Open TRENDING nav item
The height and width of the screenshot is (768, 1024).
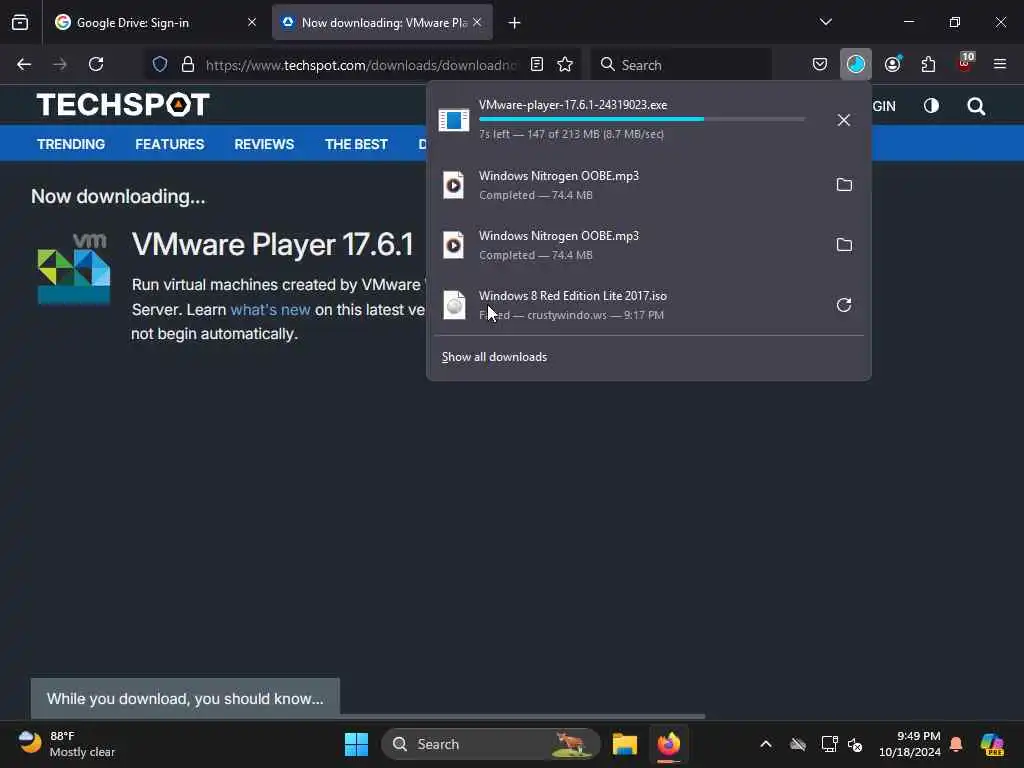(x=71, y=144)
